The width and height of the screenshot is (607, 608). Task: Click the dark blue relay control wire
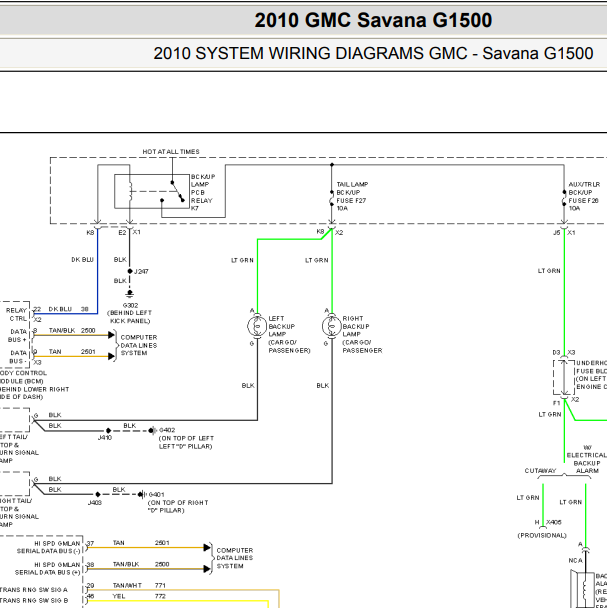(x=97, y=271)
